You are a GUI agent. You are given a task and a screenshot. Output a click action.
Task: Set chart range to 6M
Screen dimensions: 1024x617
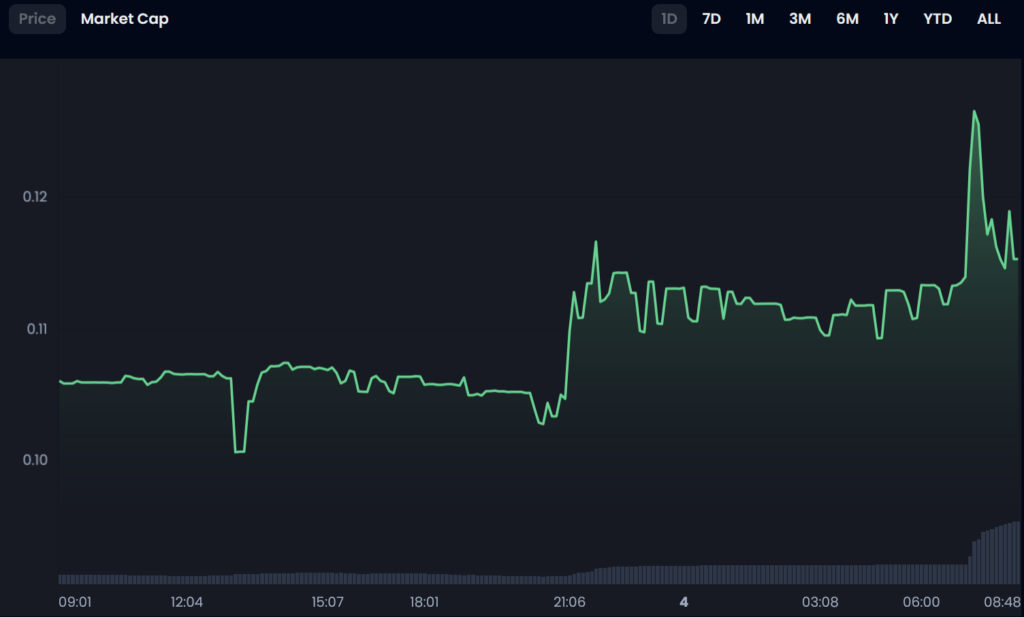(847, 19)
